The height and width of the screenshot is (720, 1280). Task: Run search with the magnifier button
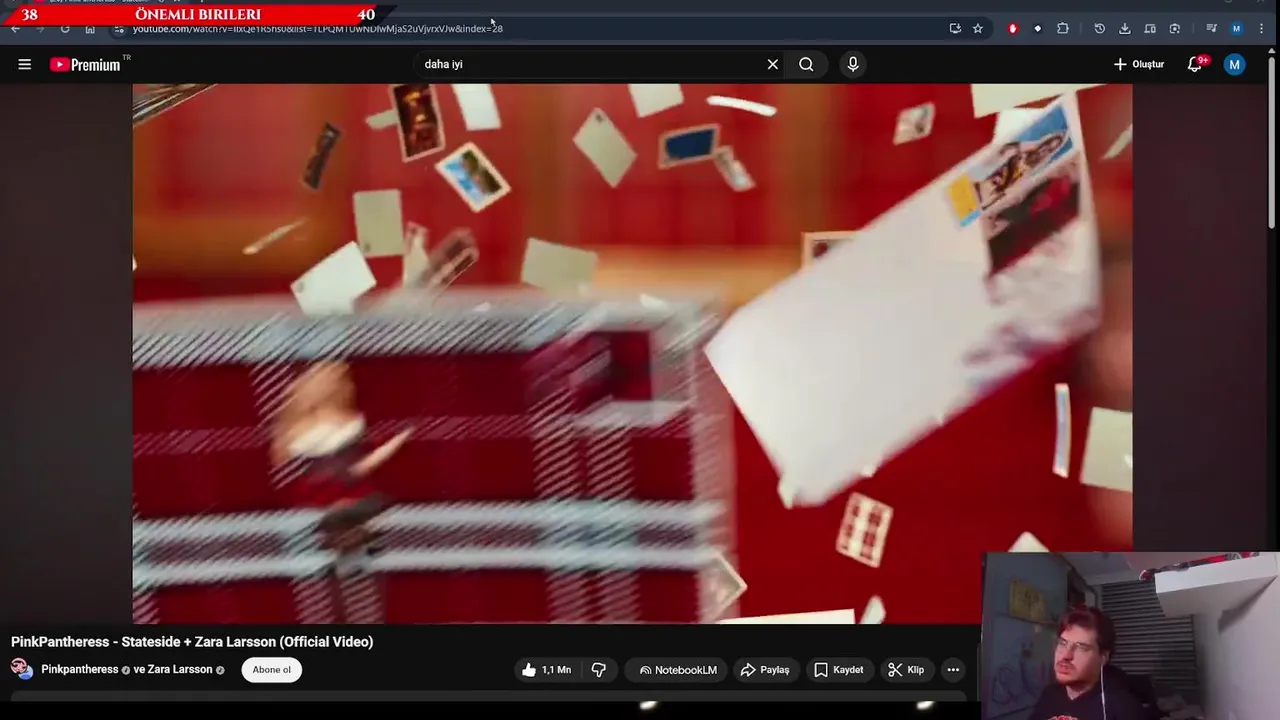pyautogui.click(x=806, y=64)
